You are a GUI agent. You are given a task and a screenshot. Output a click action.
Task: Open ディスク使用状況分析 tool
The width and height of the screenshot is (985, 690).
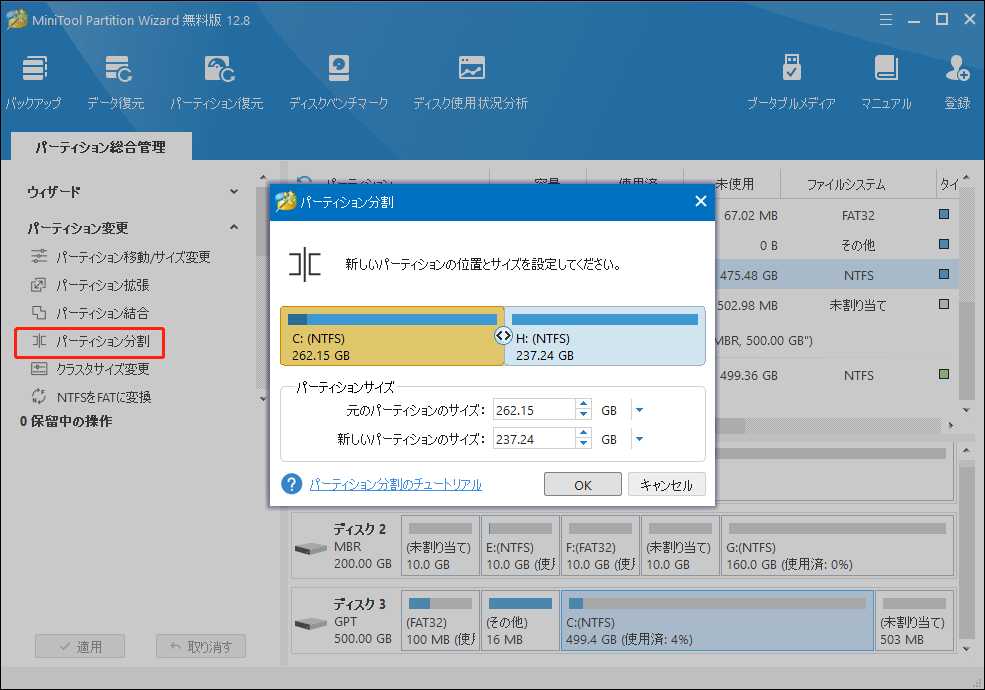(471, 82)
